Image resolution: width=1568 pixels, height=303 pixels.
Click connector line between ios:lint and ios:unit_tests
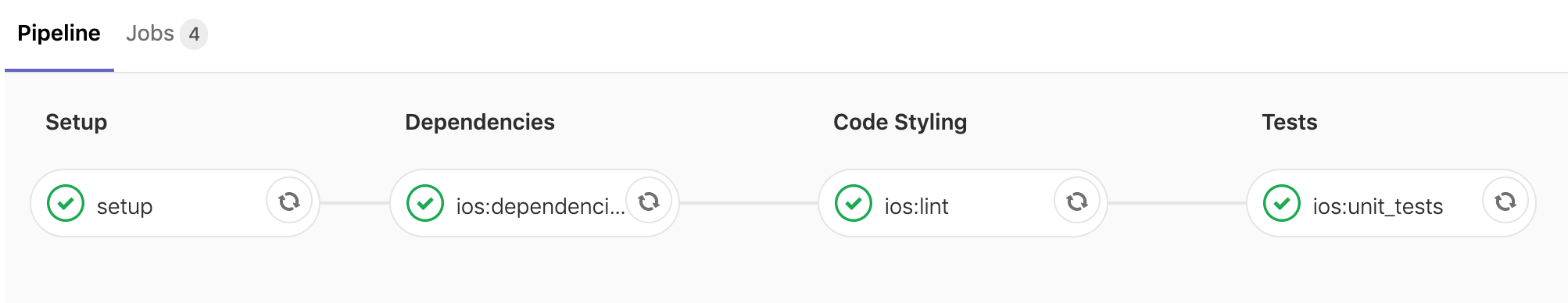click(1177, 203)
